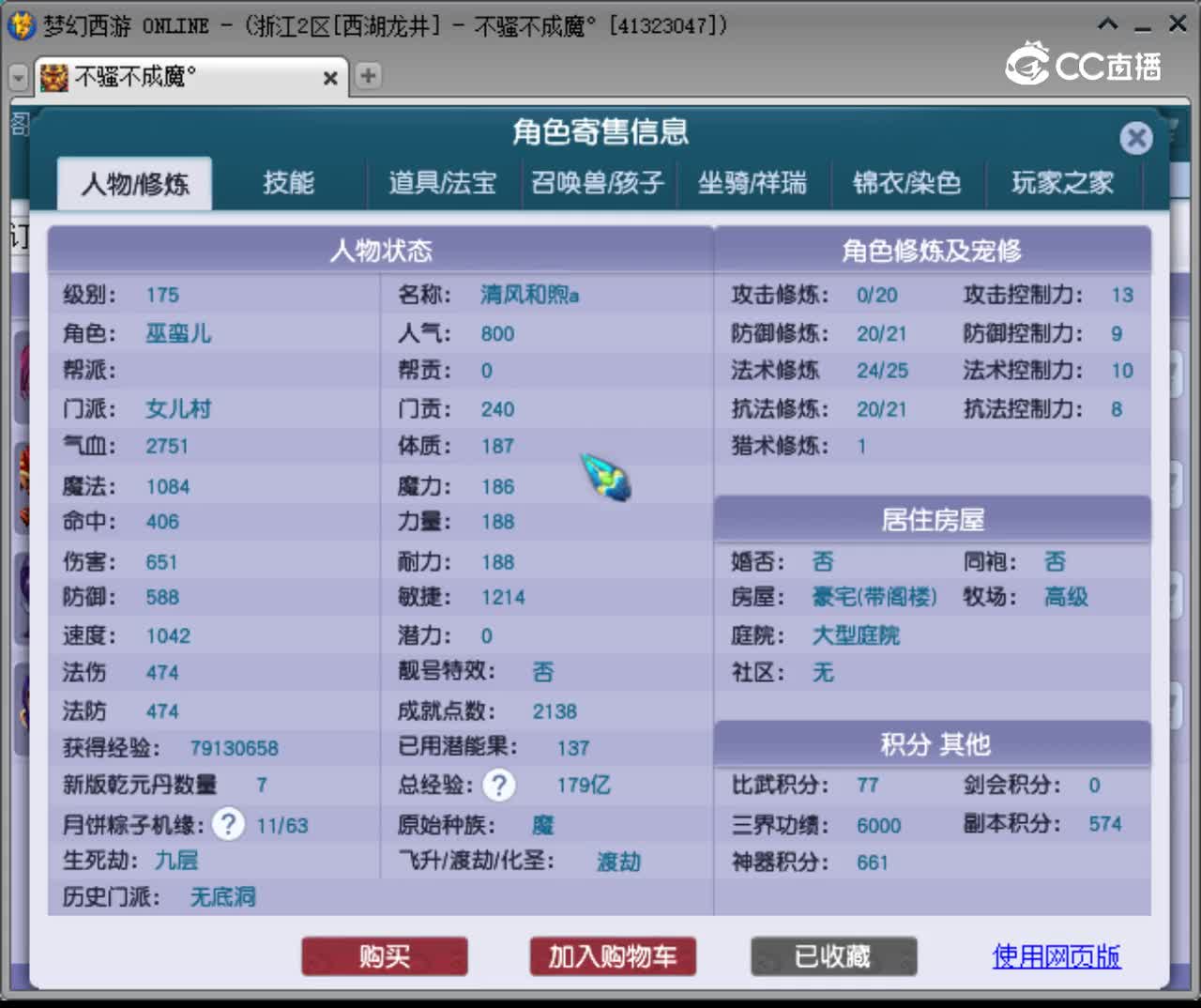This screenshot has width=1201, height=1008.
Task: Click the 居住房屋 section header
Action: 933,519
